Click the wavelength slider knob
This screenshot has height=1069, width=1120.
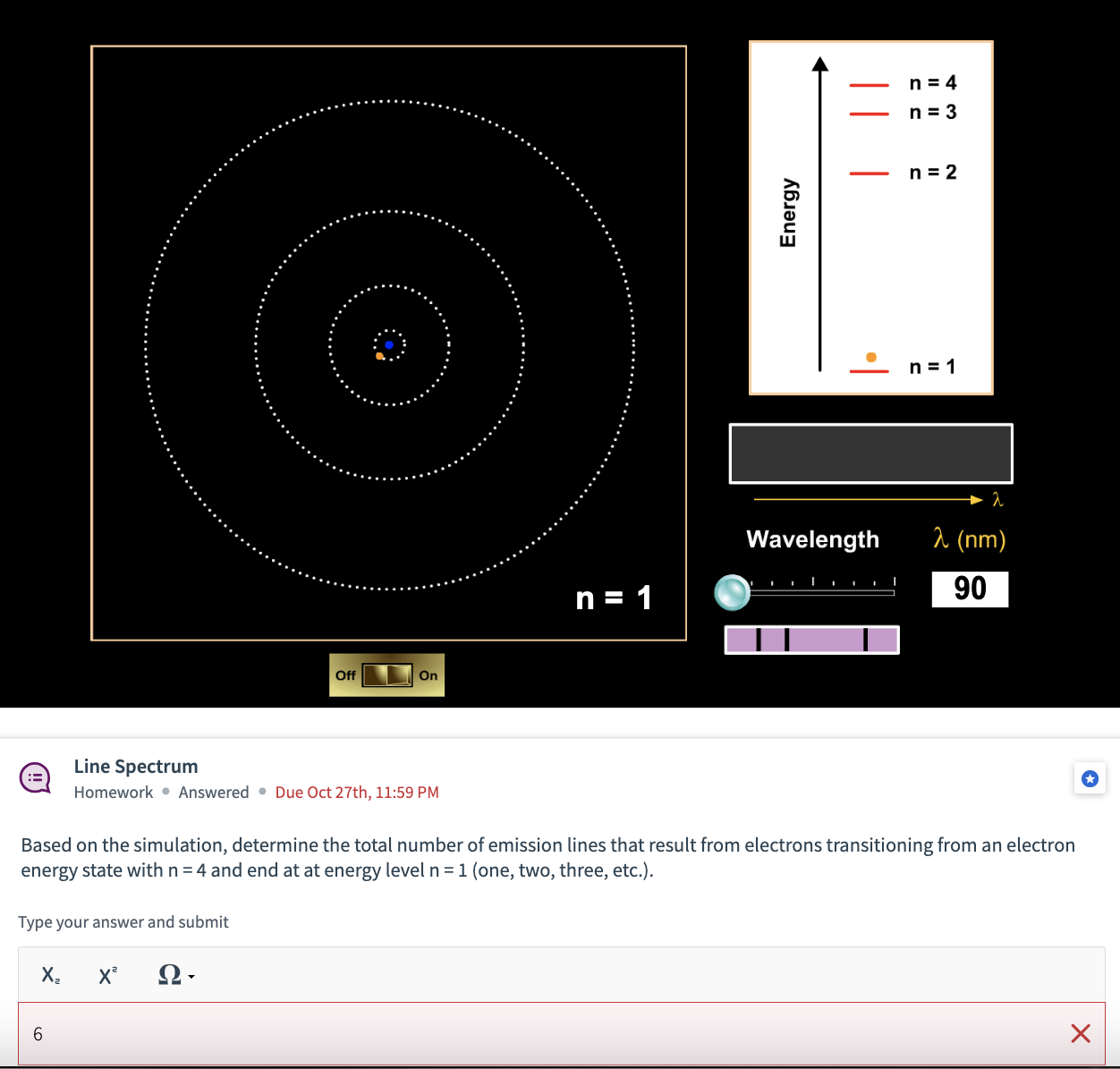pyautogui.click(x=732, y=592)
